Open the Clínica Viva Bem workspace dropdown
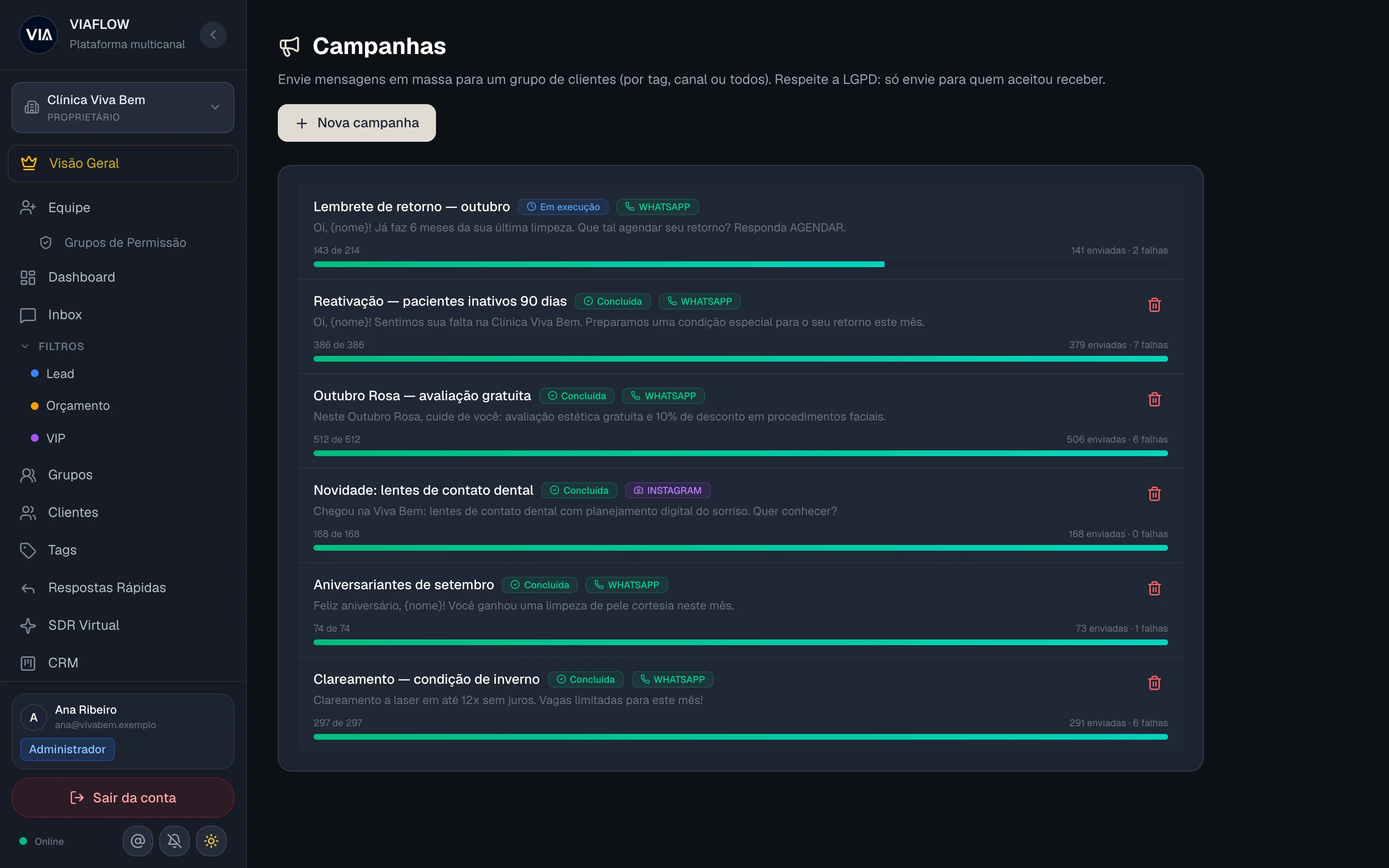This screenshot has width=1389, height=868. point(123,108)
